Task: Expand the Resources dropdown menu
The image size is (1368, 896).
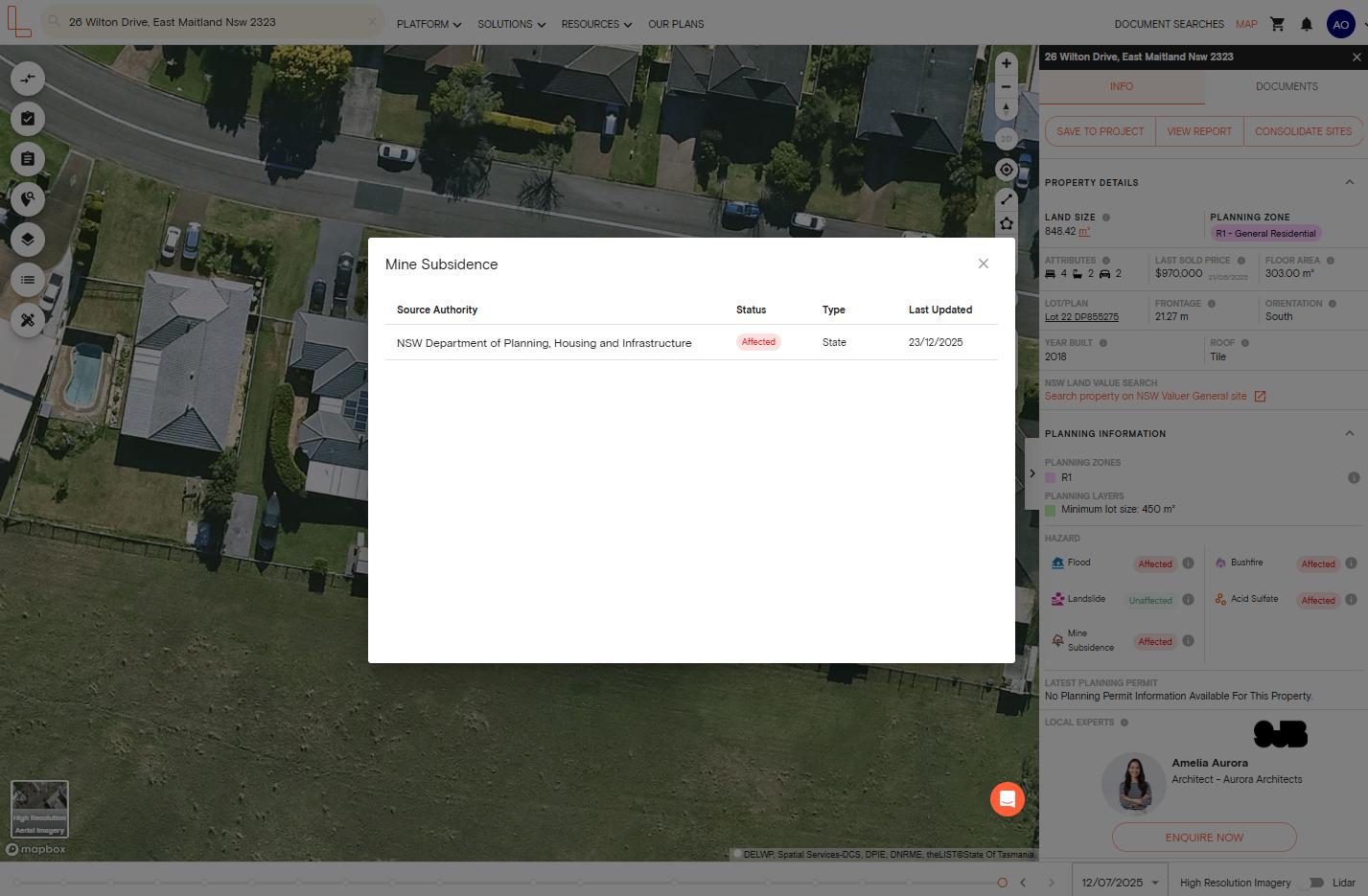Action: tap(596, 24)
